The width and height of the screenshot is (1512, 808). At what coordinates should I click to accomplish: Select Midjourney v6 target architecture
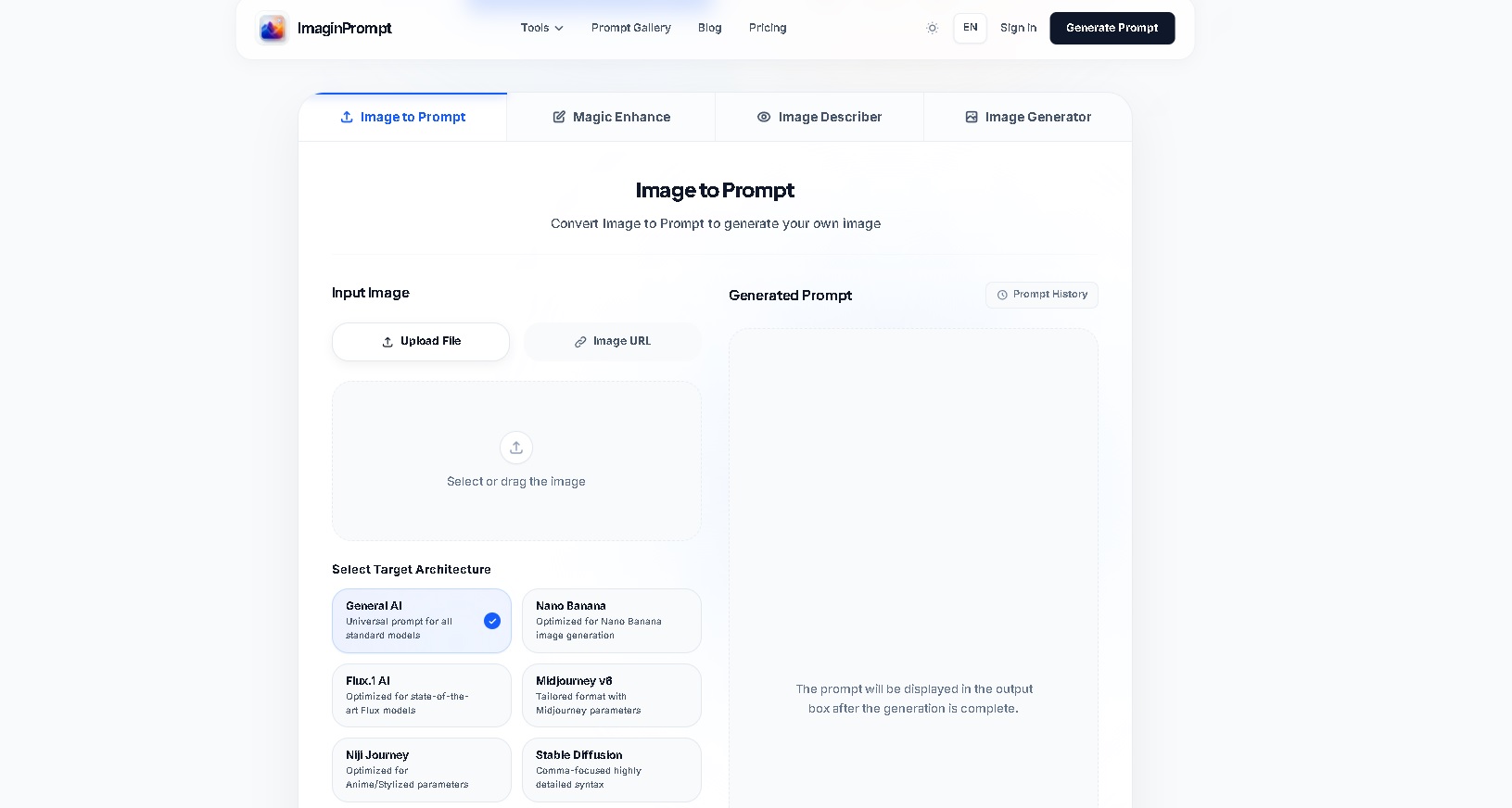tap(612, 695)
